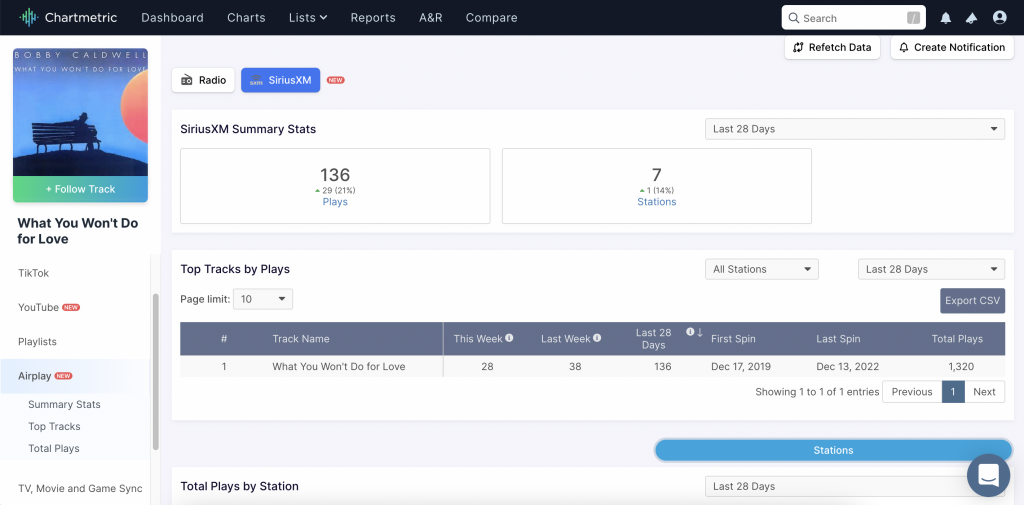The image size is (1024, 505).
Task: Click the First Spin column header
Action: pos(733,338)
